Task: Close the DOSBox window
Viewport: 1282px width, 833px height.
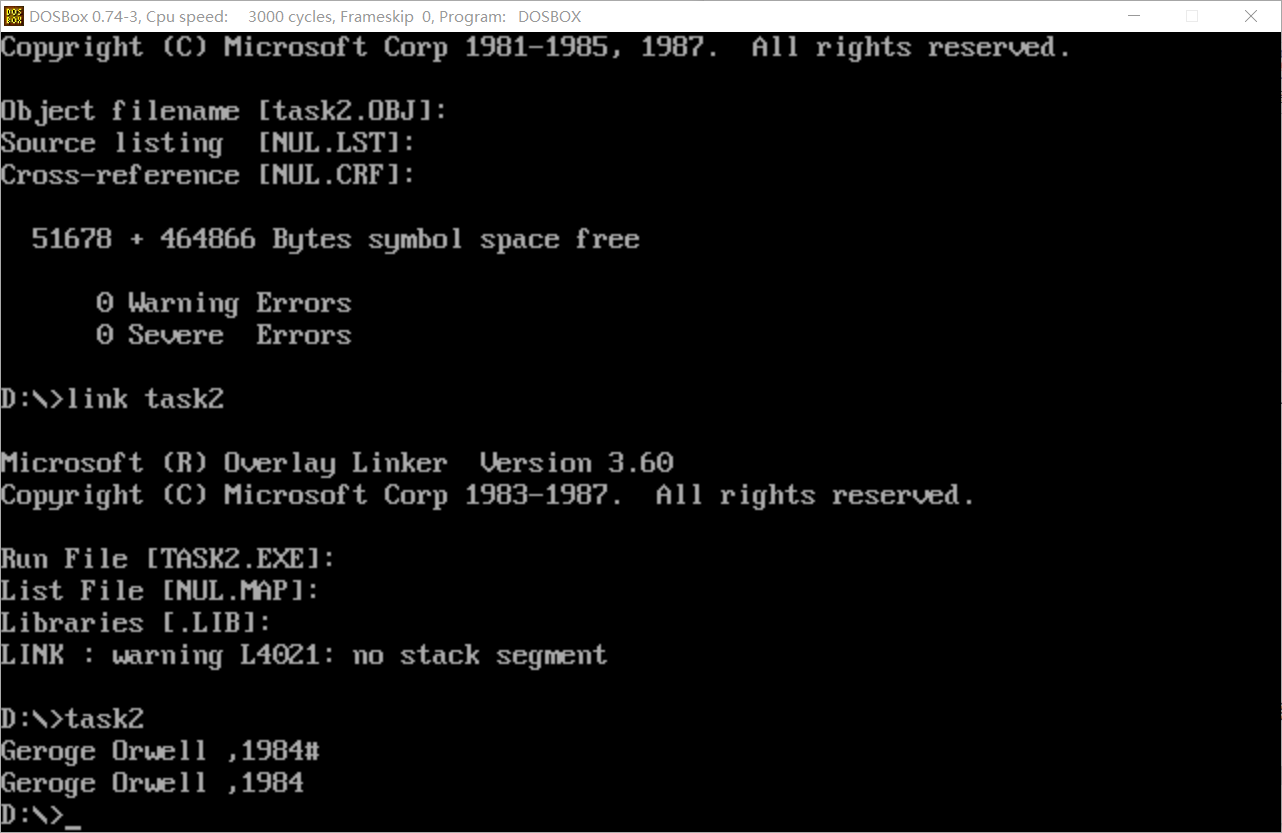Action: click(x=1251, y=16)
